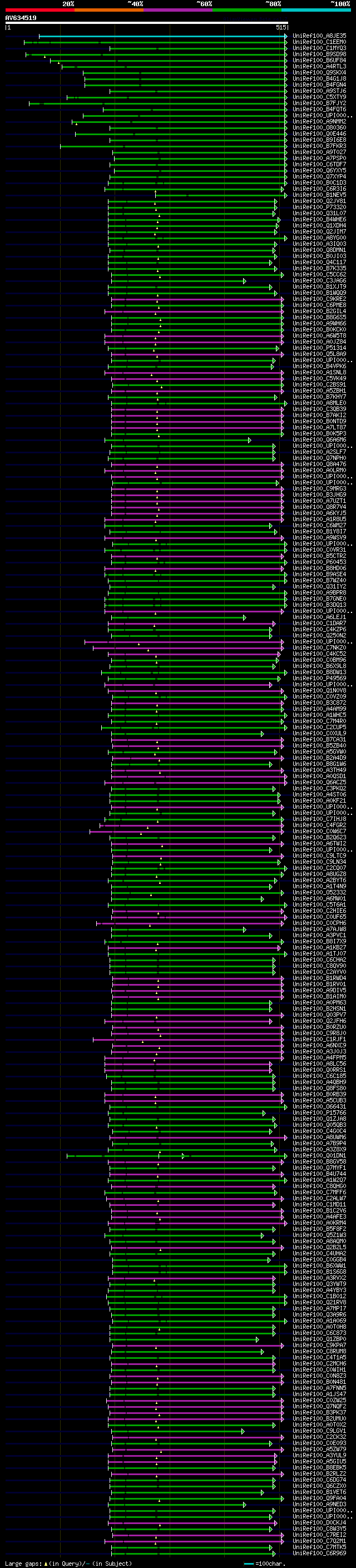Select hit label UniRef100_A9STJ6

point(319,91)
